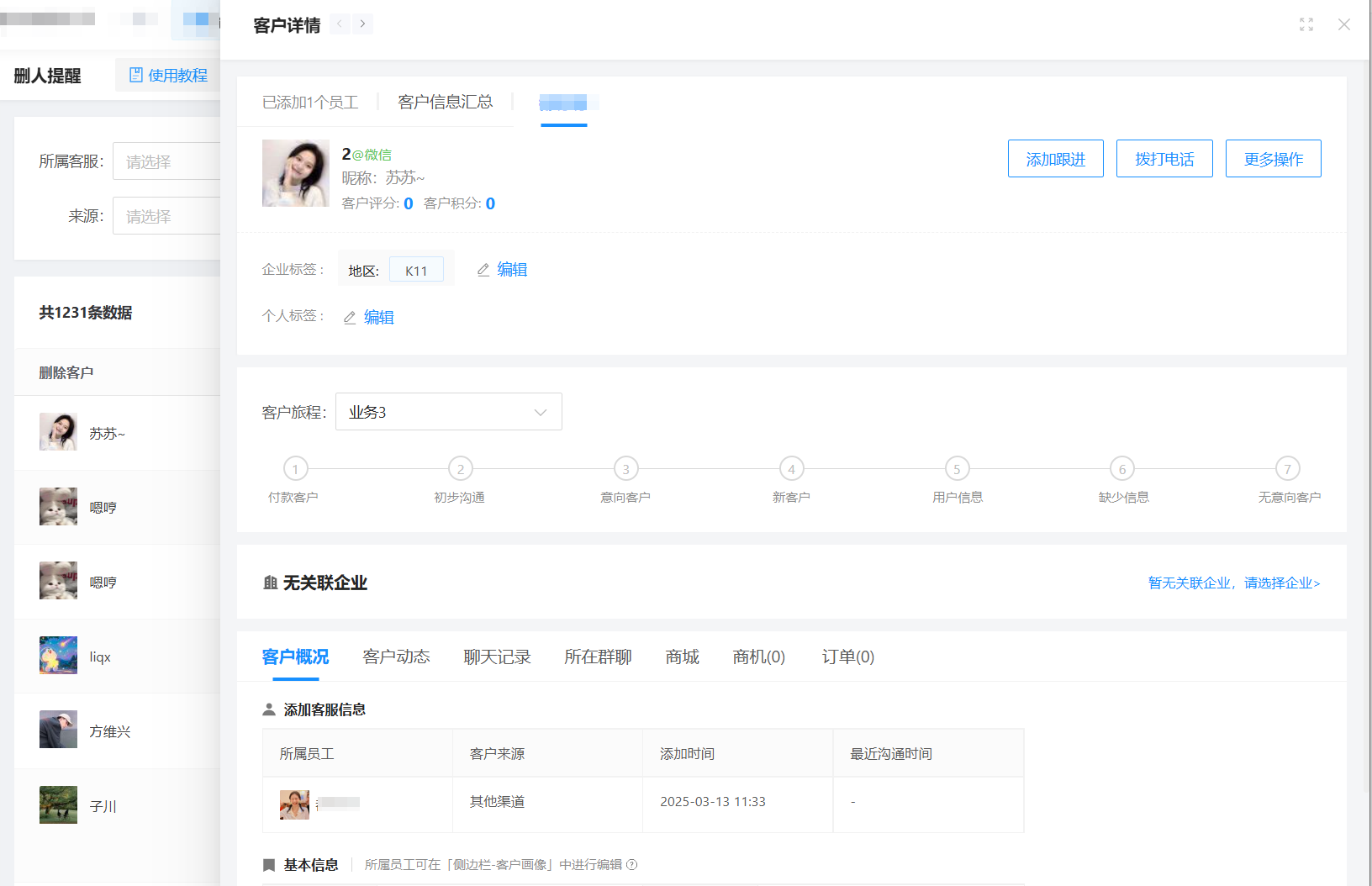Click the 使用教程 document icon
The image size is (1372, 886).
pos(135,76)
